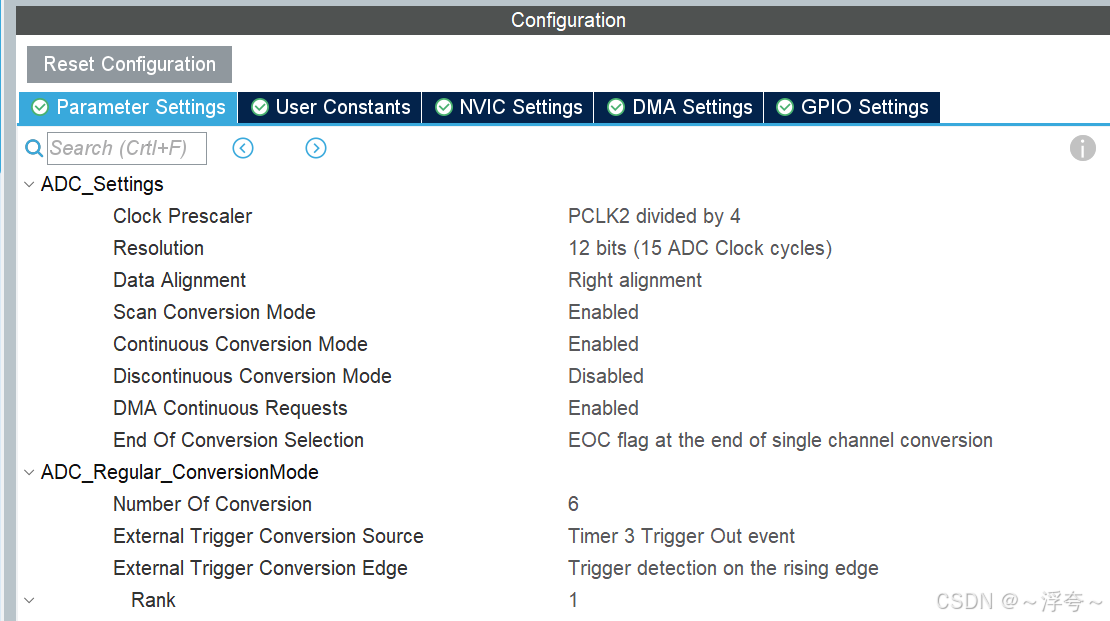
Task: Click the checkmark icon on GPIO Settings tab
Action: tap(785, 107)
